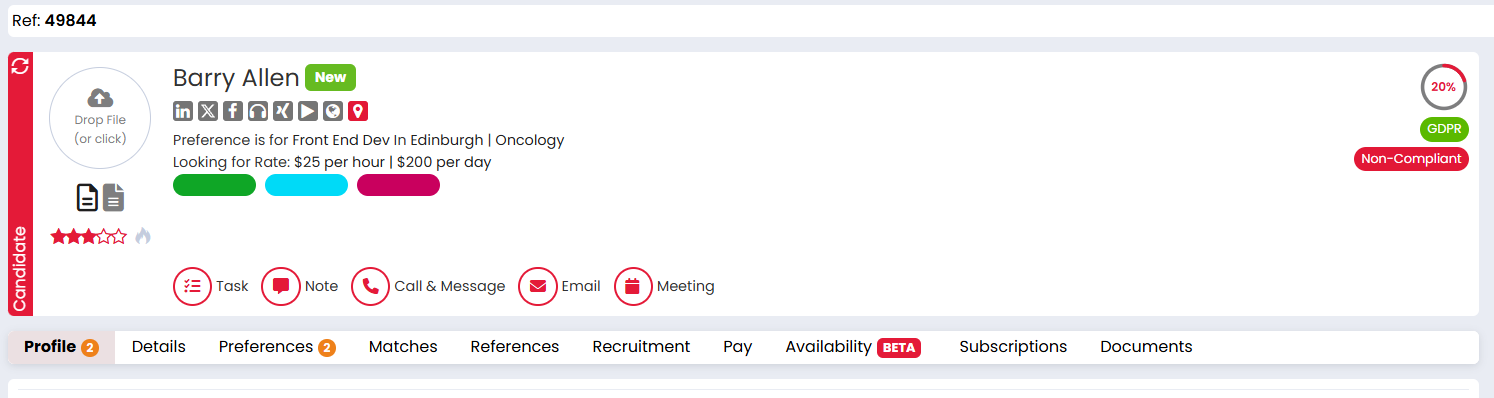The height and width of the screenshot is (398, 1494).
Task: Add a Note for the candidate
Action: tap(300, 286)
